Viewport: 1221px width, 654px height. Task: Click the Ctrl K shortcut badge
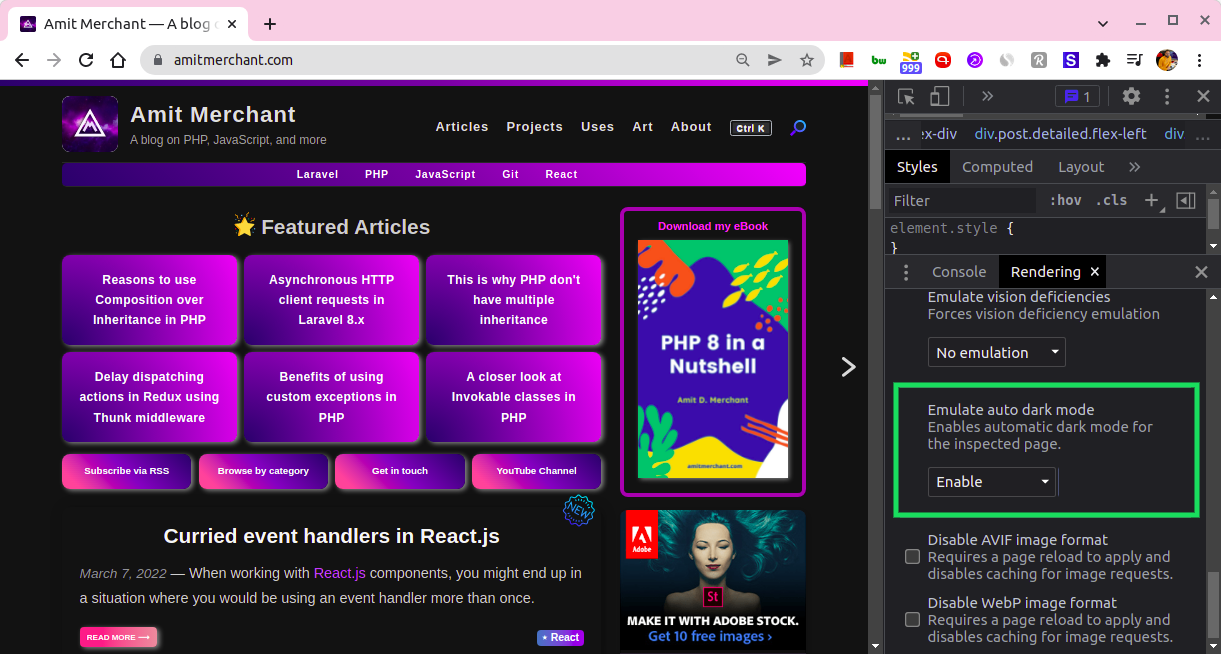click(750, 128)
